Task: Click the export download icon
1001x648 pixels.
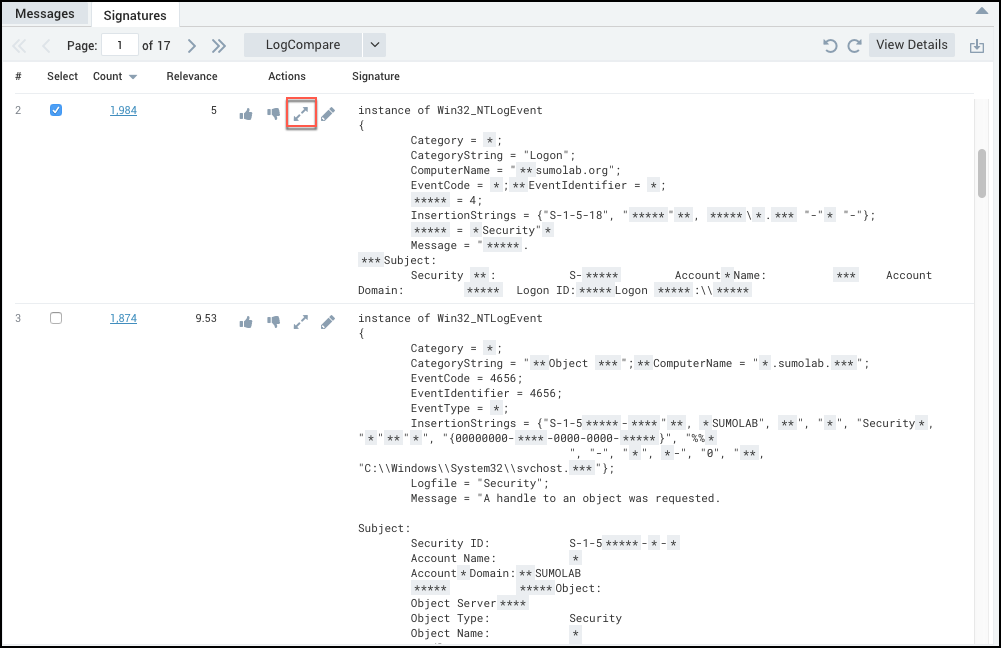Action: pos(977,46)
